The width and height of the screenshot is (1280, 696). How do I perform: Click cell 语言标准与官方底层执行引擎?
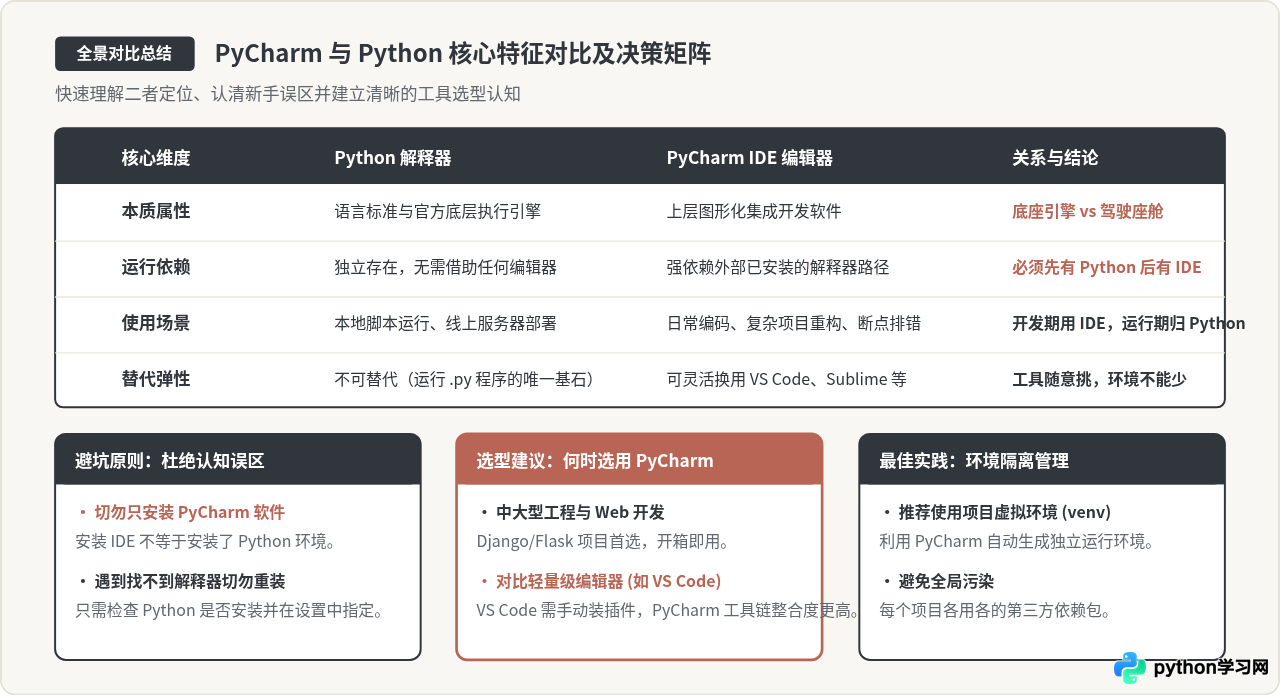coord(438,212)
